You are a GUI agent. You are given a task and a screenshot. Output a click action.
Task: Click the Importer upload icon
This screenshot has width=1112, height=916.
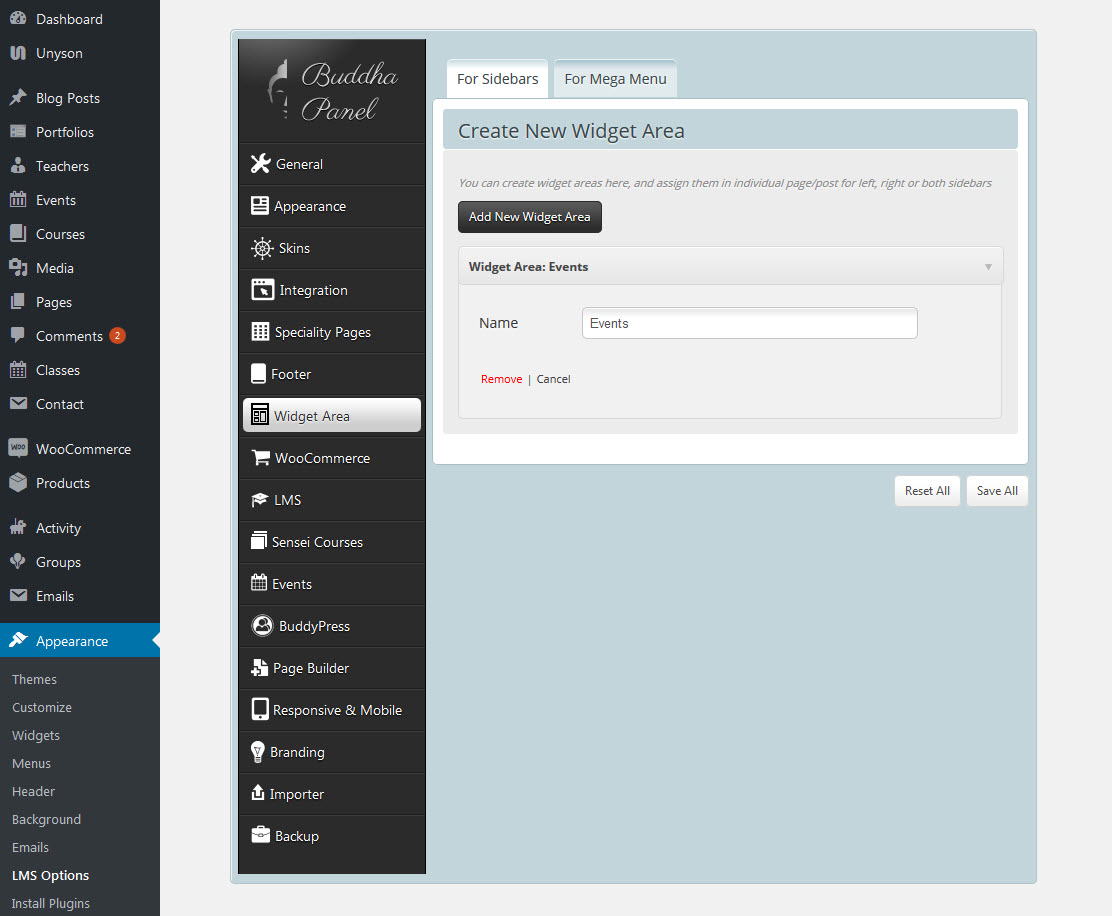pos(257,794)
